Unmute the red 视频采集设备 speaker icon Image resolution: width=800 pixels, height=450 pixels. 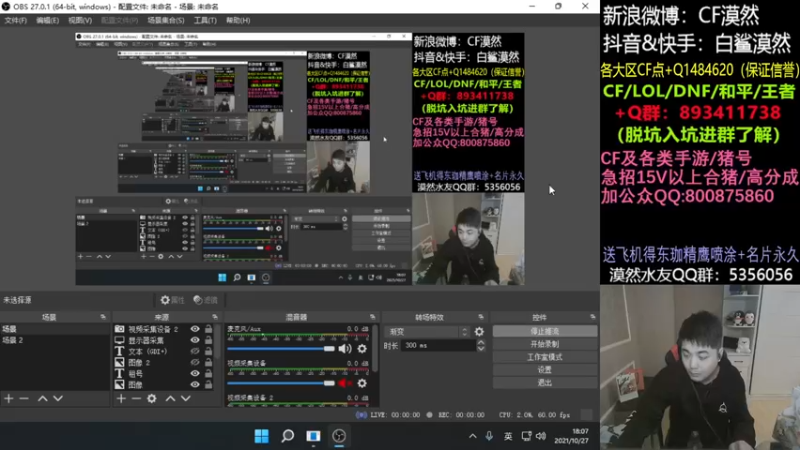(x=345, y=383)
